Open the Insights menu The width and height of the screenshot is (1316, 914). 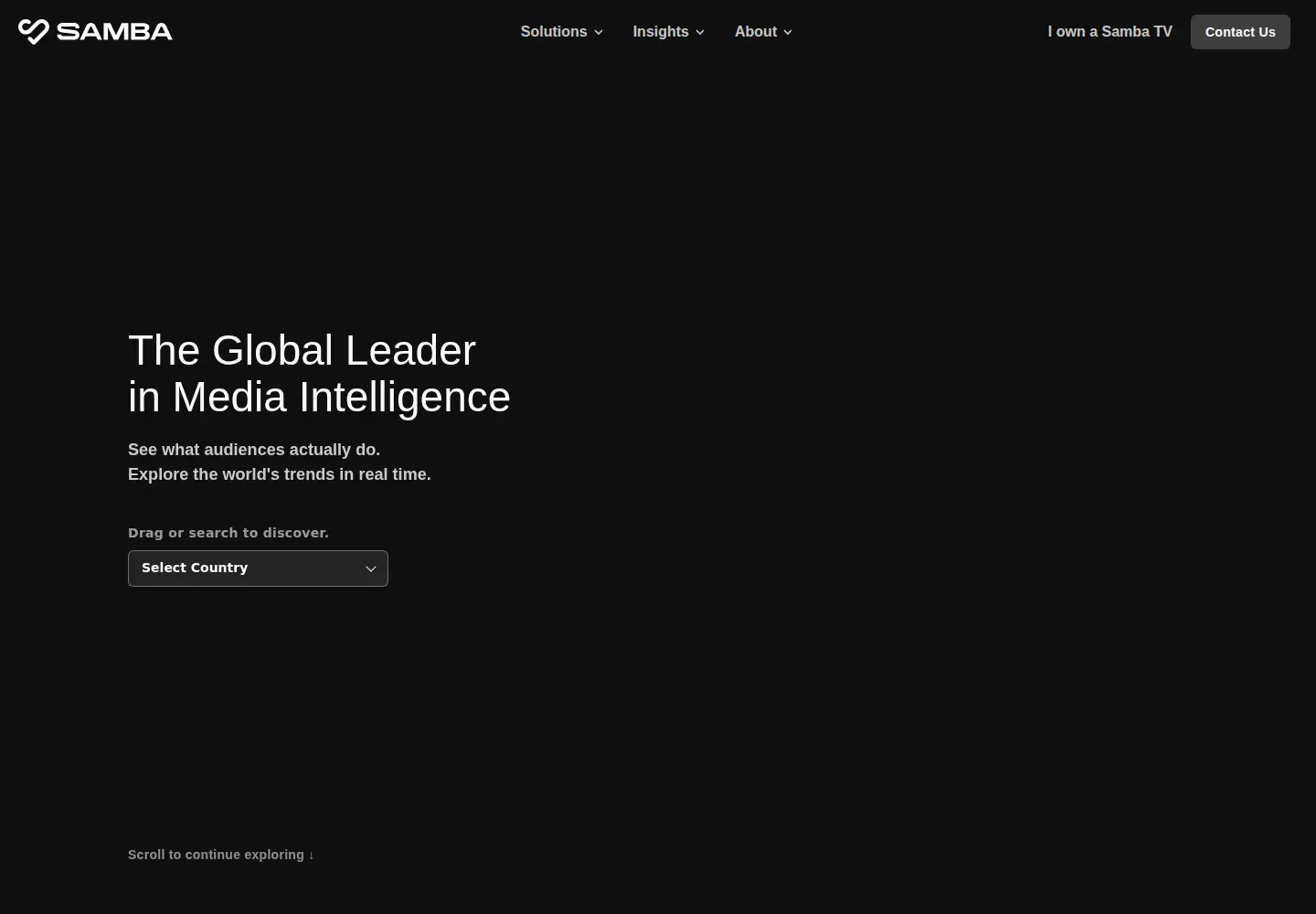[x=669, y=32]
